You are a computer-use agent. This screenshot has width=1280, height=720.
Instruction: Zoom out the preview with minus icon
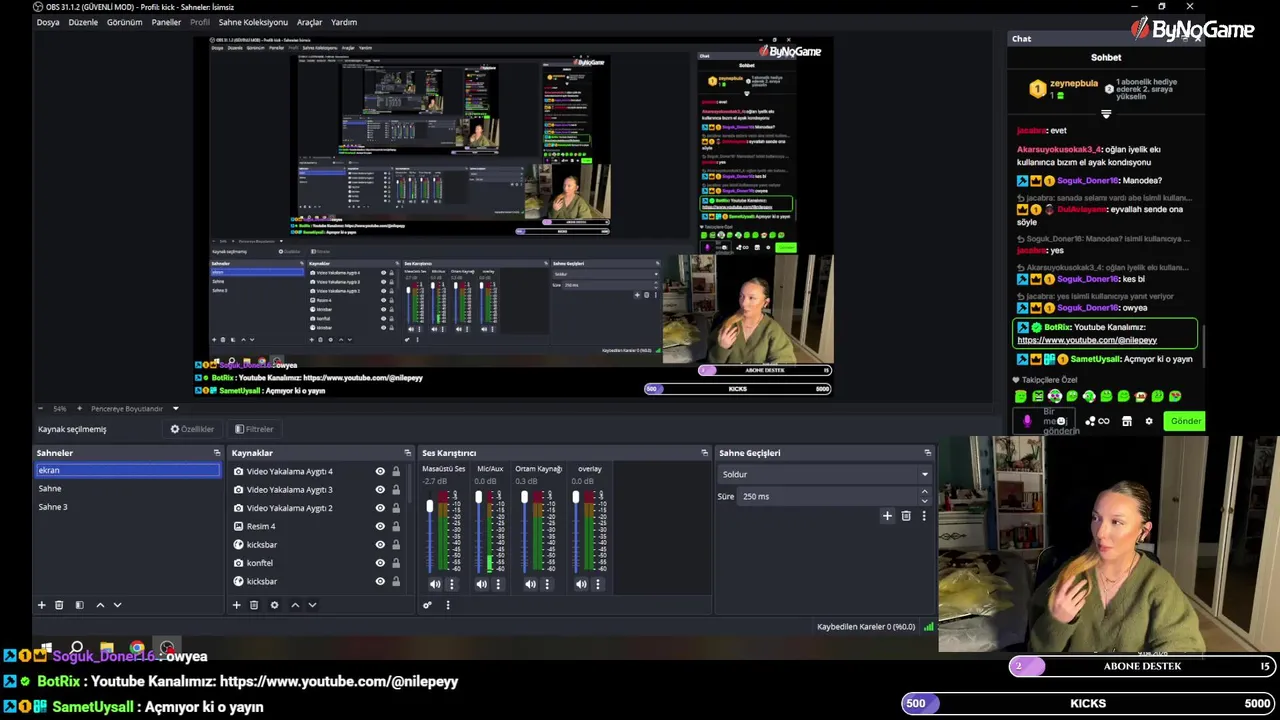point(41,408)
